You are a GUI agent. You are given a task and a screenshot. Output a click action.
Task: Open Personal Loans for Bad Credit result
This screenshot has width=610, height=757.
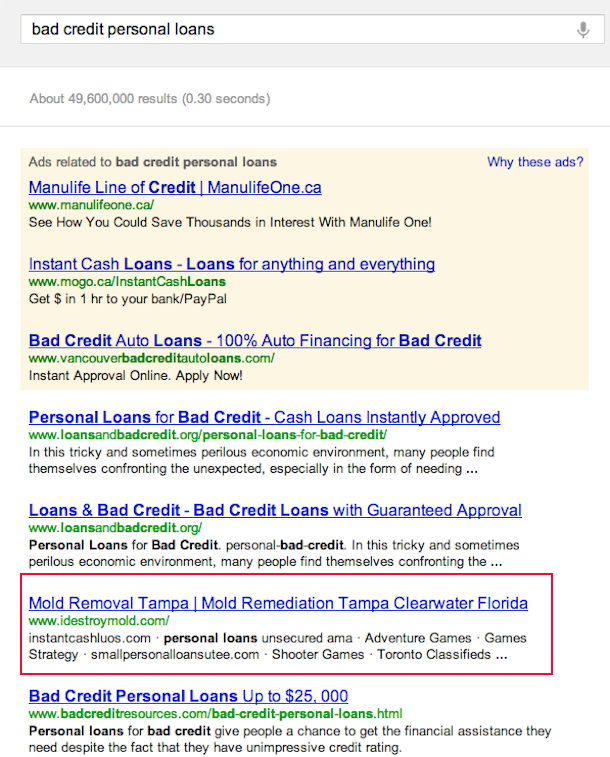pos(264,417)
